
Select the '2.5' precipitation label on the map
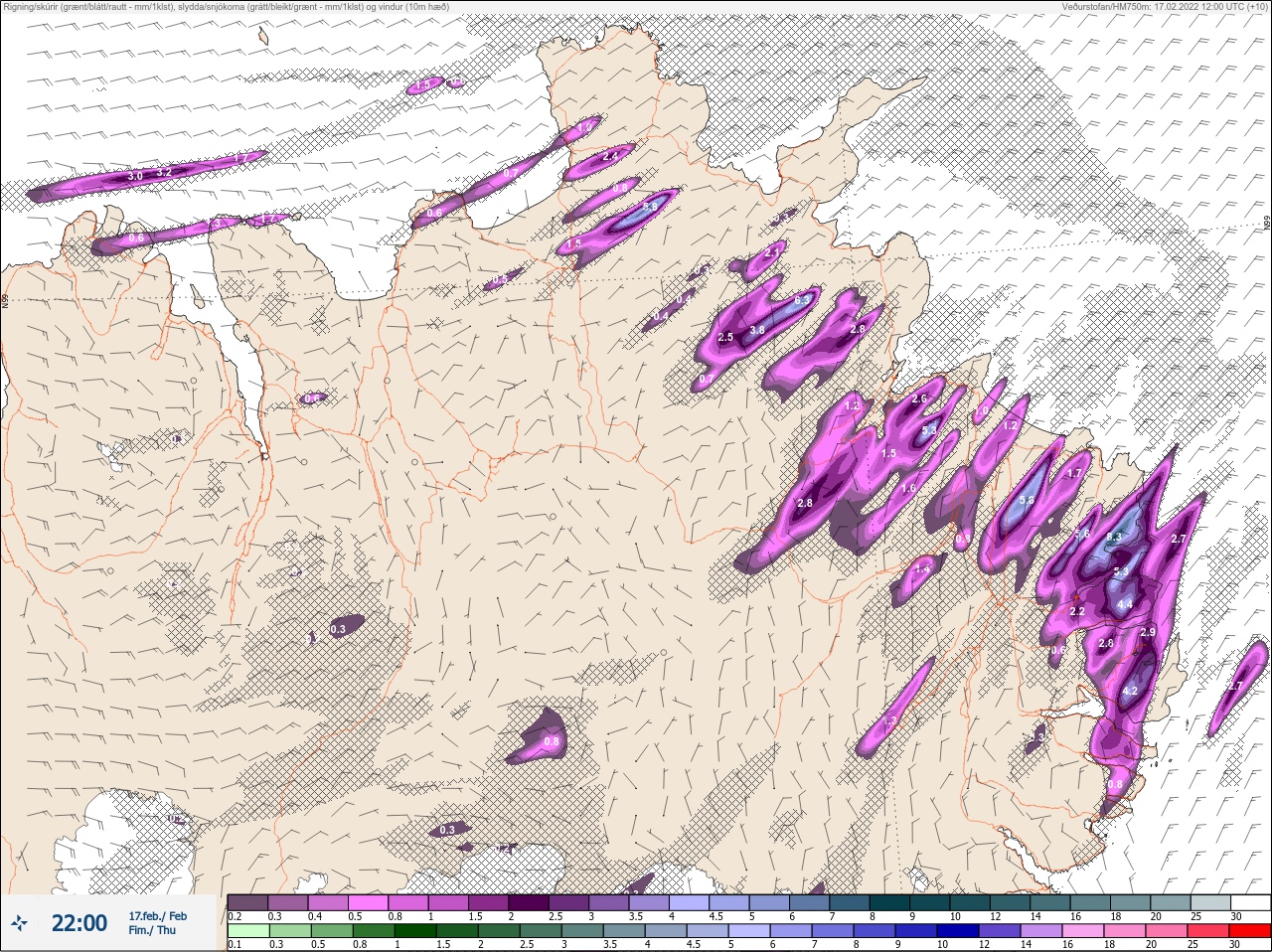click(725, 338)
